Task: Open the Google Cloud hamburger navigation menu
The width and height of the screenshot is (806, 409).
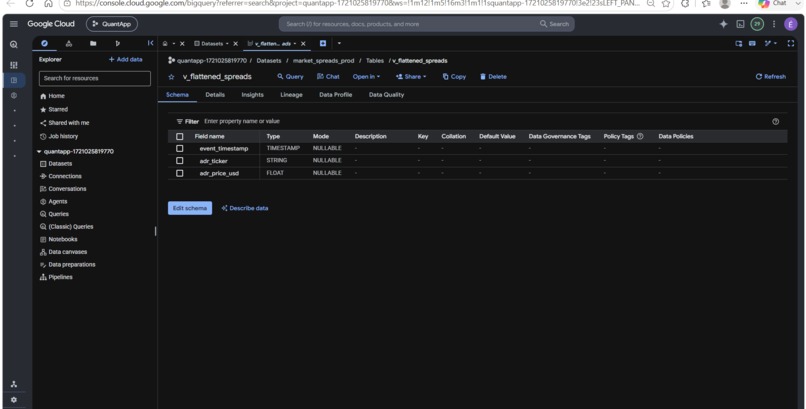Action: pos(14,24)
